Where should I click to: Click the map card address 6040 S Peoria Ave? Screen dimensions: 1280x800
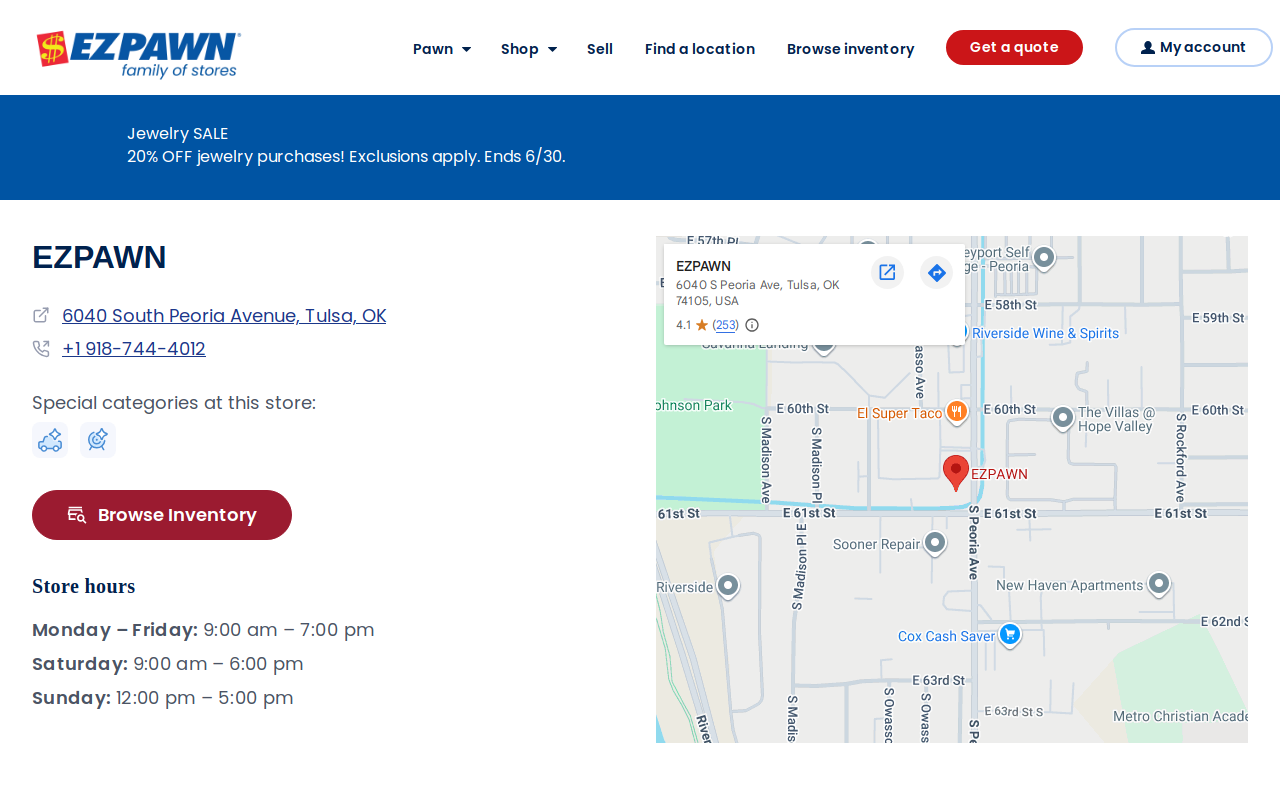pyautogui.click(x=758, y=292)
